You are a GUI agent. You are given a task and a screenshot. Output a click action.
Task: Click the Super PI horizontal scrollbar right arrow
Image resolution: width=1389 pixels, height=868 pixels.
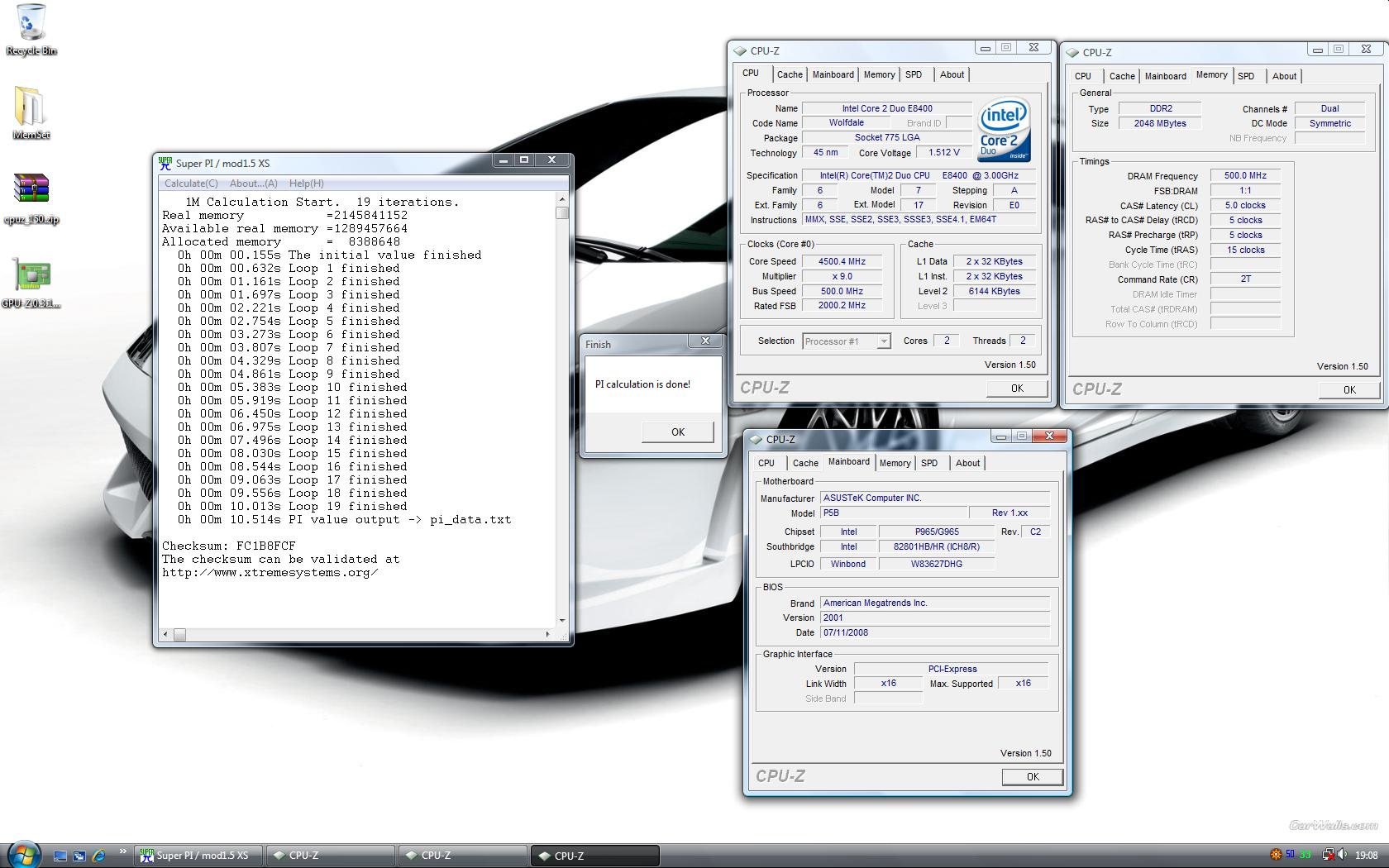click(548, 634)
